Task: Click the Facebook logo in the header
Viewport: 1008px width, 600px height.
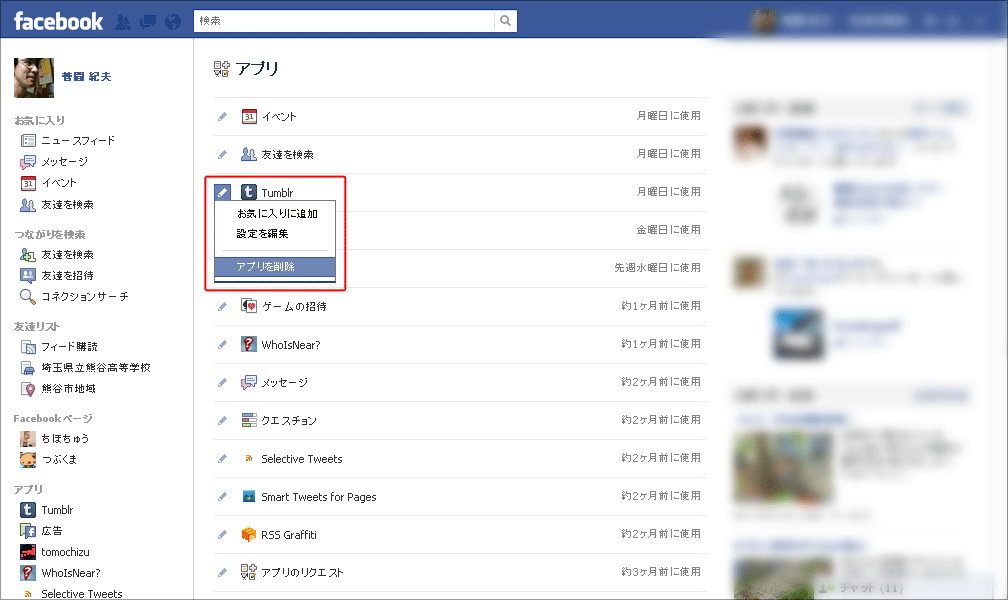Action: coord(58,21)
